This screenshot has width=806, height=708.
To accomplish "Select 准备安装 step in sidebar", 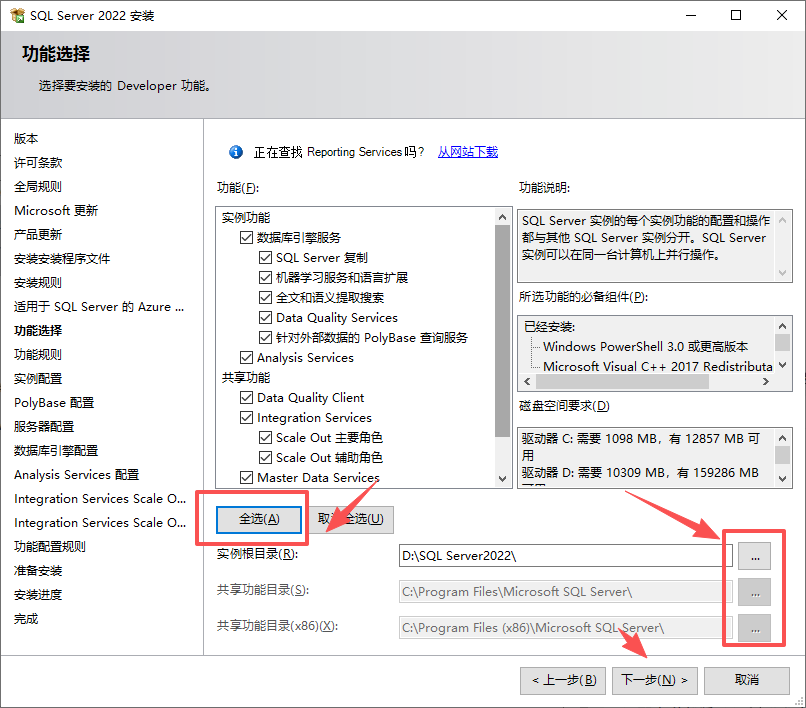I will click(x=38, y=571).
